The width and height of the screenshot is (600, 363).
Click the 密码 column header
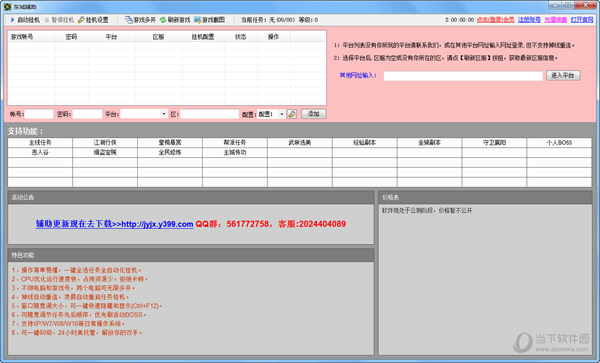coord(71,37)
